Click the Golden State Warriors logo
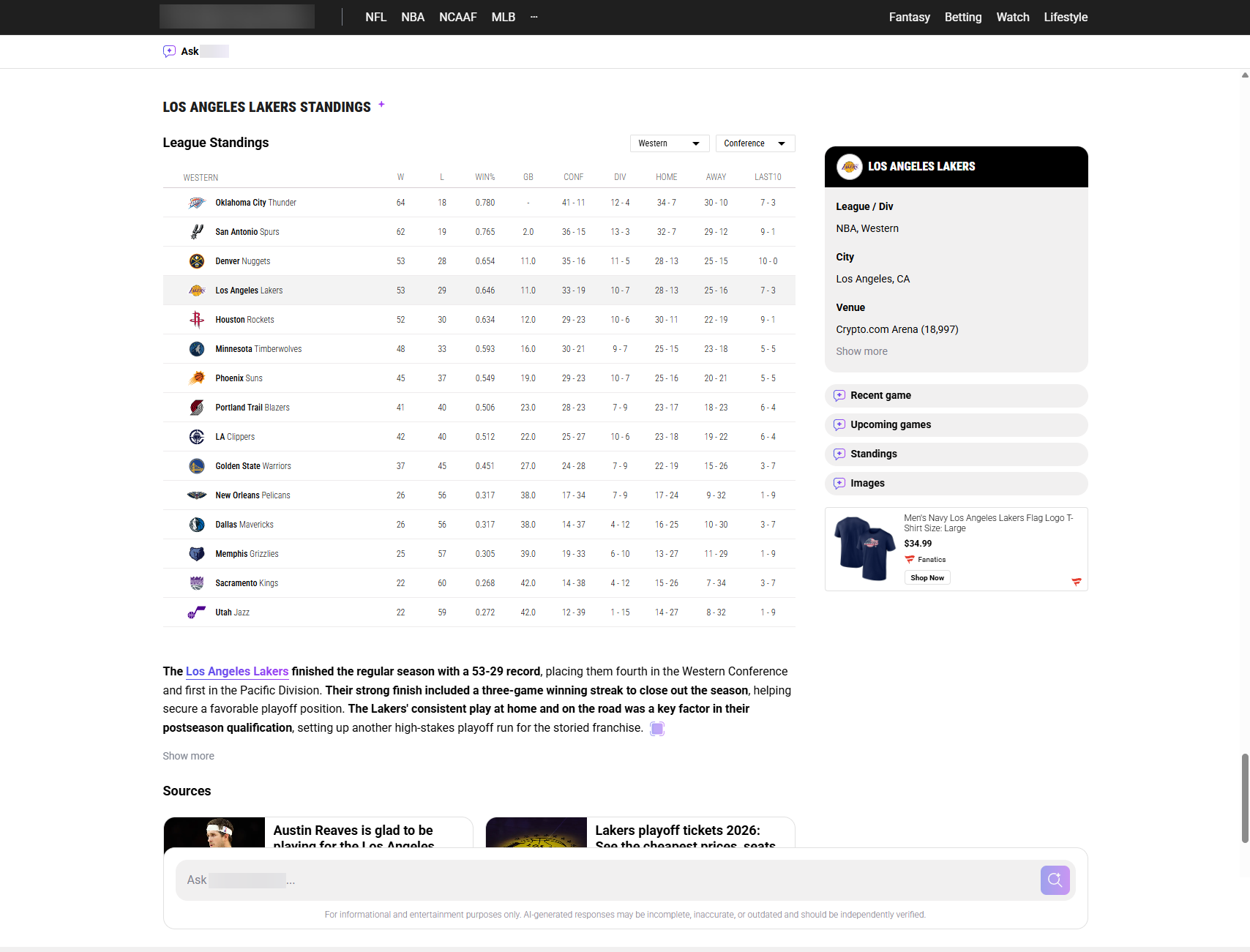 197,466
